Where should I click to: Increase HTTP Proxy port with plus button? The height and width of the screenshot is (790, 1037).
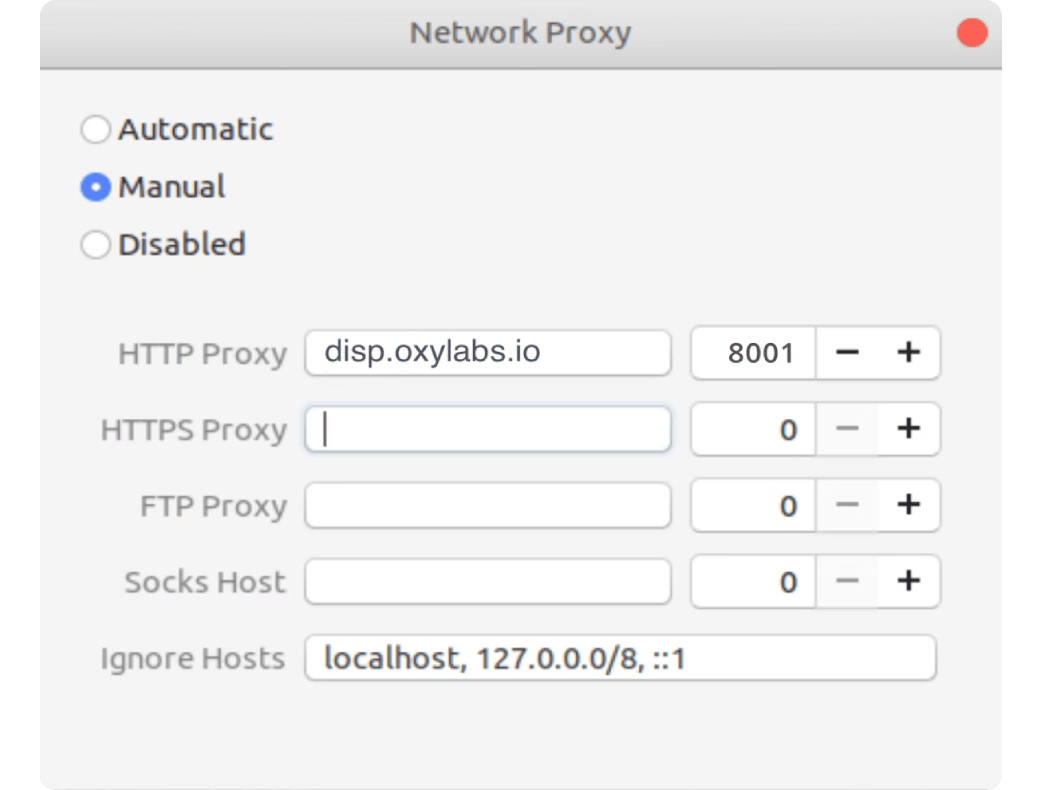point(909,352)
